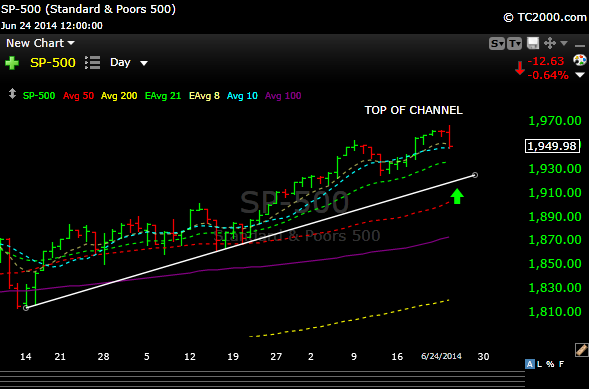Screen dimensions: 589x389
Task: Click the save (floppy disk) icon
Action: click(533, 43)
